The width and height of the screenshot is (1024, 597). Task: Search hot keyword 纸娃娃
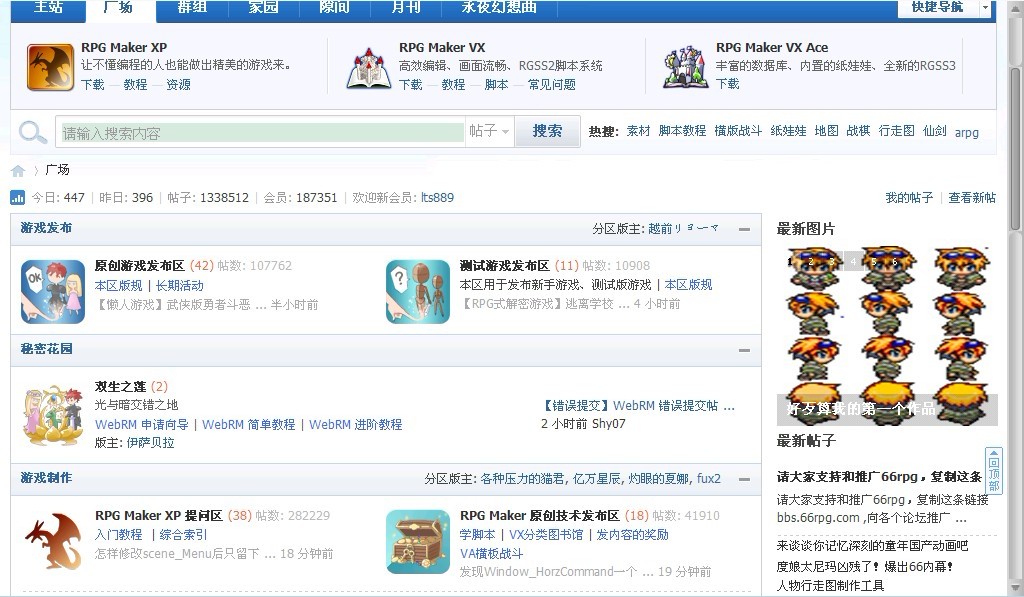click(x=788, y=131)
